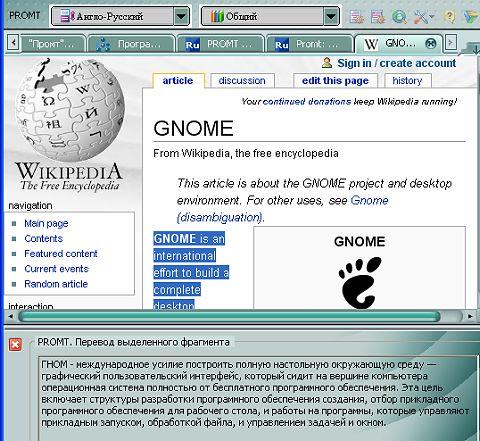Click the books icon beside Общий
480x441 pixels.
click(x=217, y=16)
